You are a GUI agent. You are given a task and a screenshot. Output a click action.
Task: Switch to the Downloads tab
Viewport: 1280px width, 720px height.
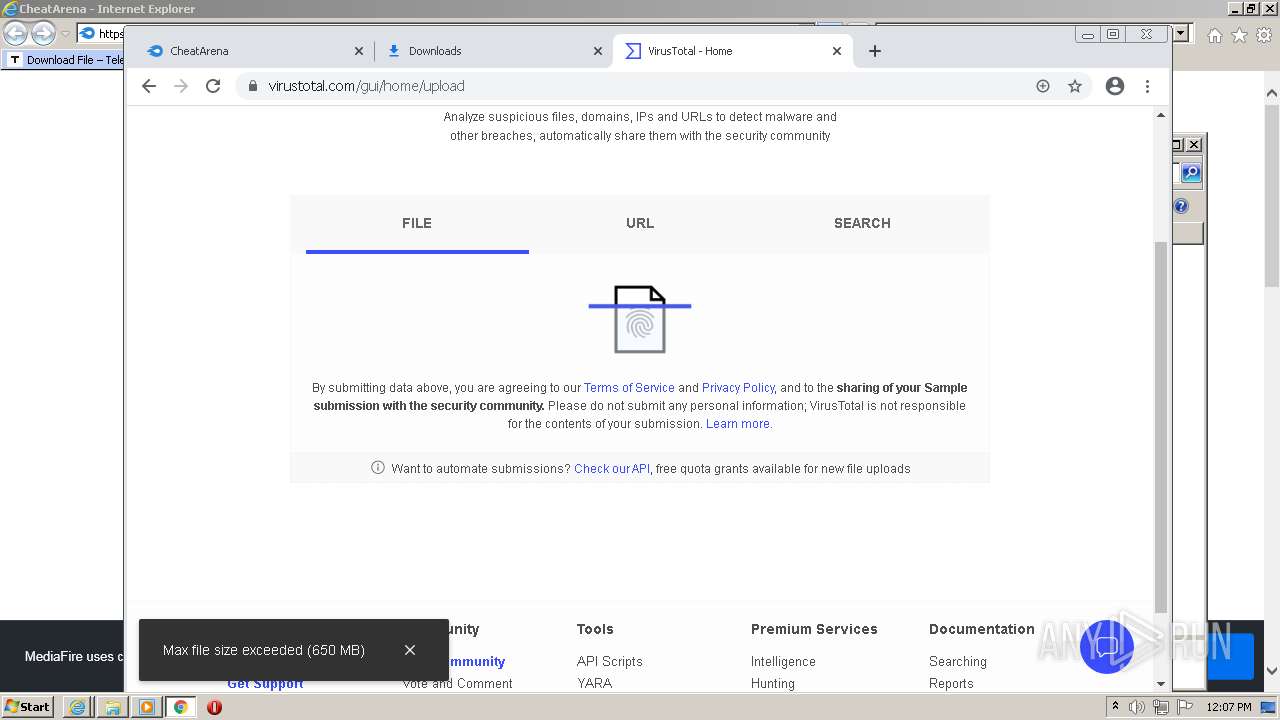(x=494, y=51)
